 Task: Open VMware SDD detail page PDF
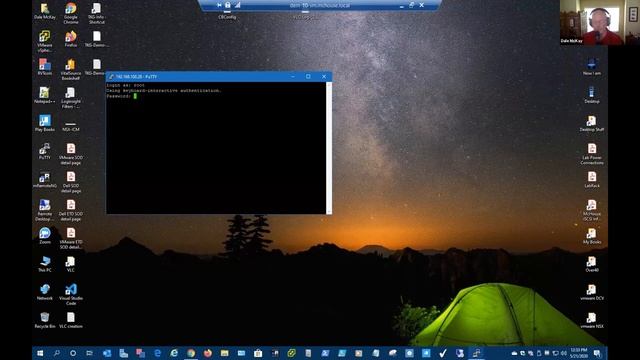71,153
